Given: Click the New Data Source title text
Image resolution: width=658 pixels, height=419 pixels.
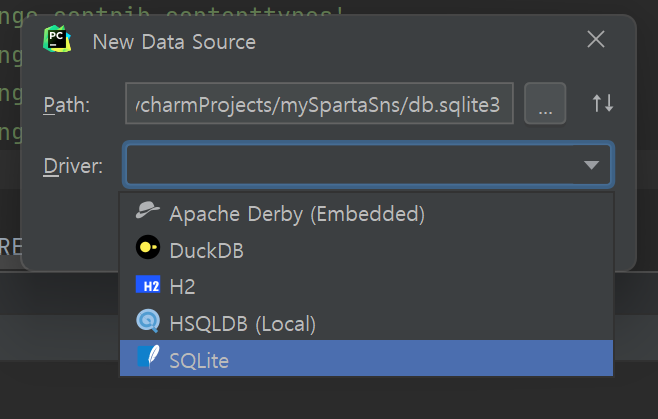Looking at the screenshot, I should point(174,42).
